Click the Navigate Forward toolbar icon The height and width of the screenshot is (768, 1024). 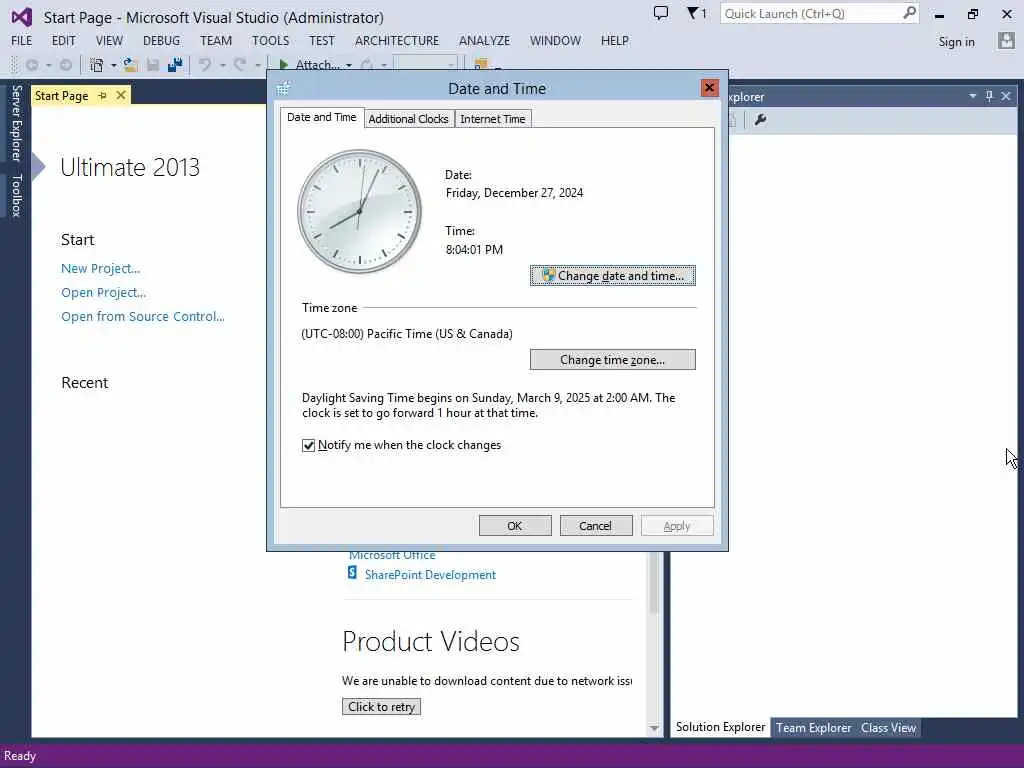coord(66,65)
